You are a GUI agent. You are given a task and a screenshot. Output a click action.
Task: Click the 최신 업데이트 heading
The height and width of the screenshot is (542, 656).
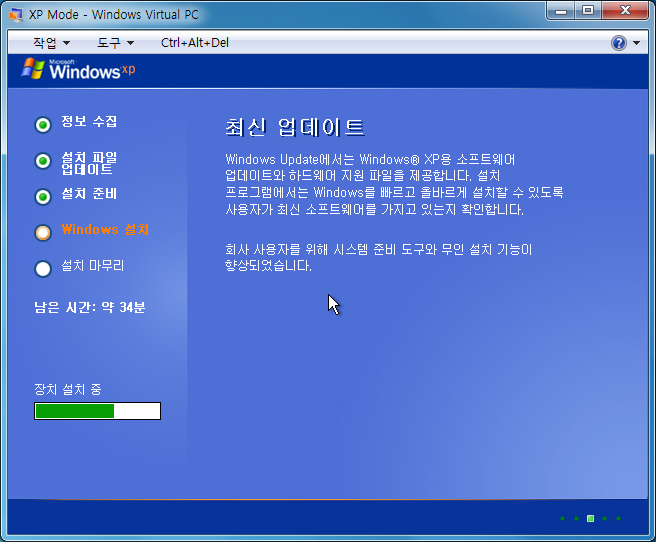pyautogui.click(x=295, y=127)
